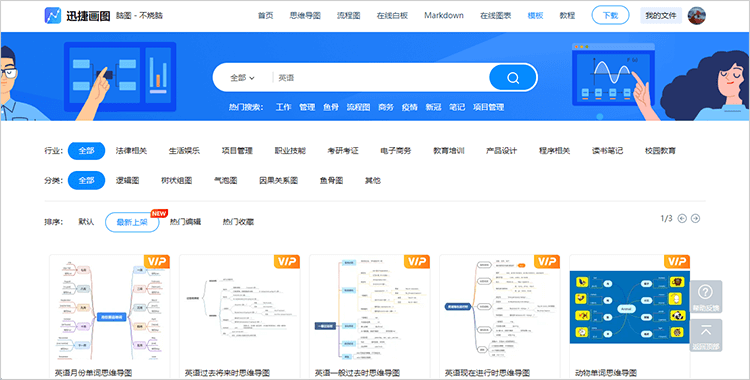Select 产品设计 industry filter
The height and width of the screenshot is (380, 750).
click(502, 151)
